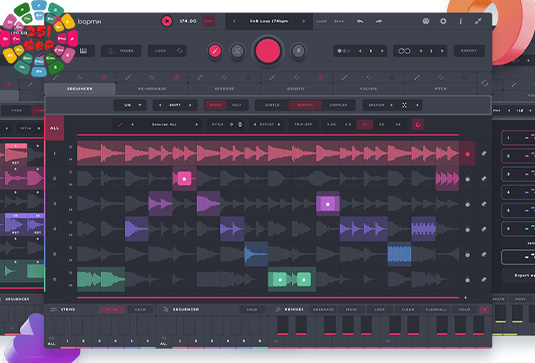Go to the previous preset arrow

234,21
